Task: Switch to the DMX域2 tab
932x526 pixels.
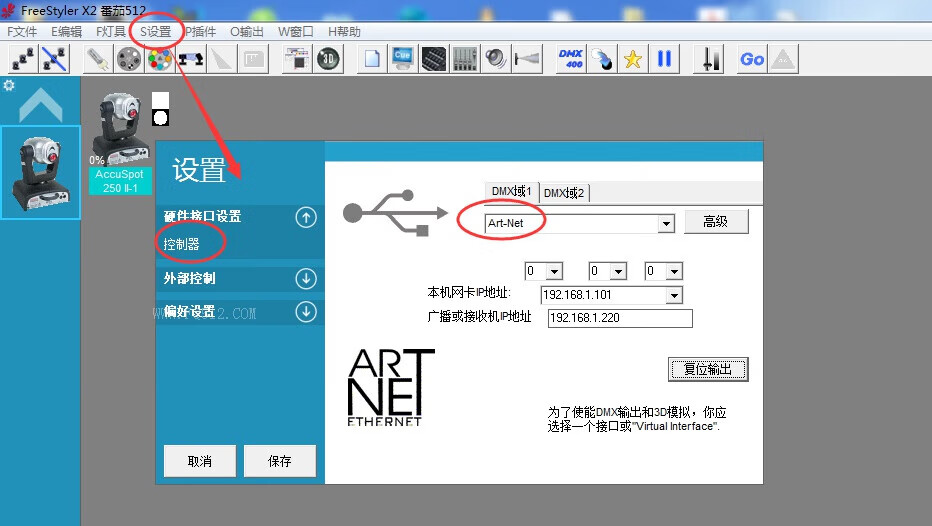Action: coord(564,193)
